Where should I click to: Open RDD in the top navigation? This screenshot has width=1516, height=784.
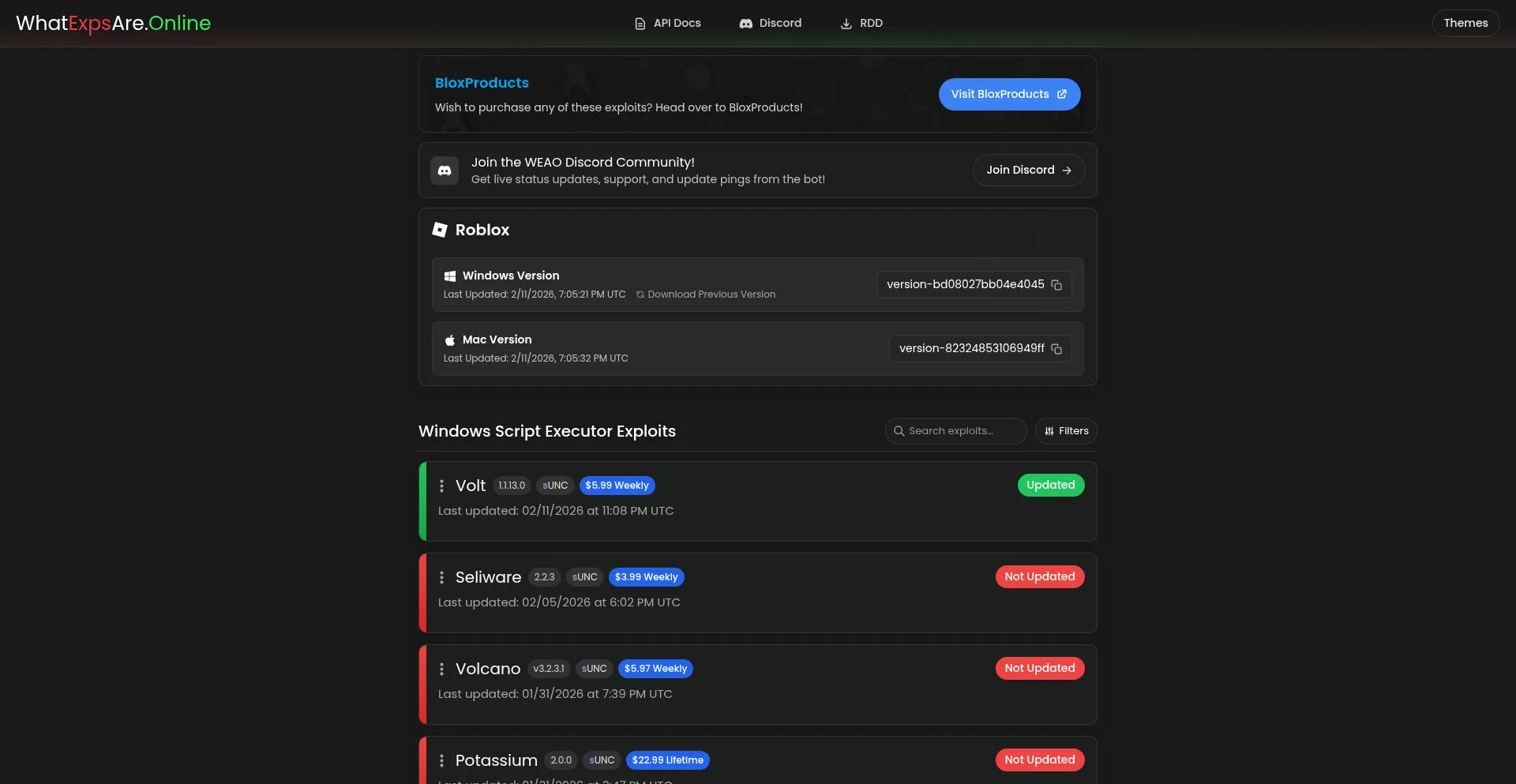[861, 23]
